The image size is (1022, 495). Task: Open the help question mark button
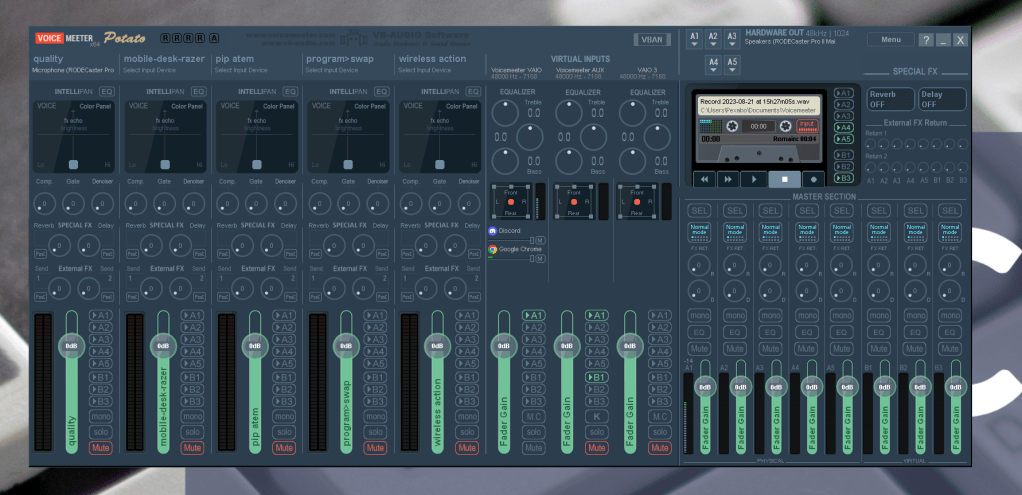pyautogui.click(x=926, y=40)
